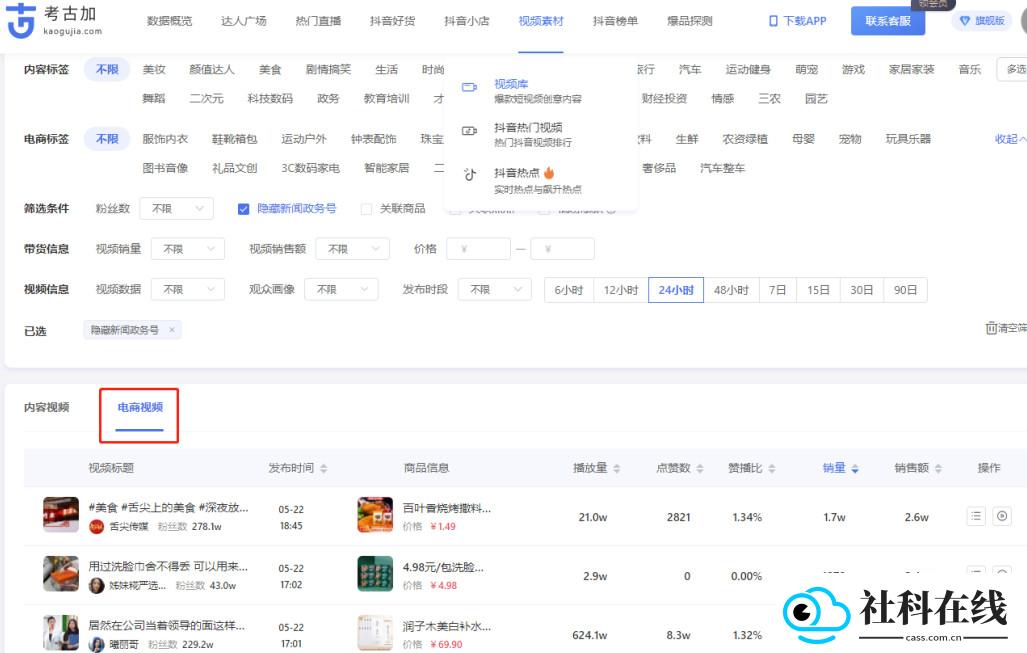The image size is (1027, 653).
Task: Sort by 播放量 using its sort arrows
Action: coord(616,468)
